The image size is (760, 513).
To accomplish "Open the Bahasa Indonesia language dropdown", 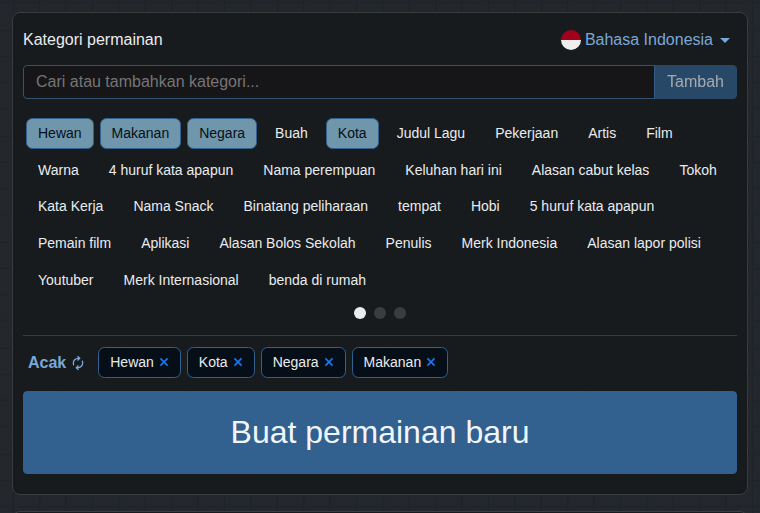I will click(657, 40).
